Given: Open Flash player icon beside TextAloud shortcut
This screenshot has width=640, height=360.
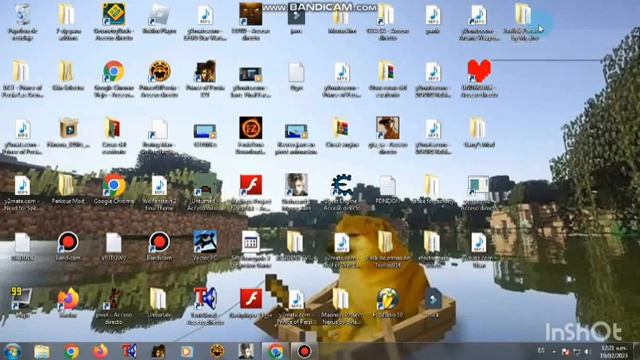Looking at the screenshot, I should pyautogui.click(x=251, y=299).
